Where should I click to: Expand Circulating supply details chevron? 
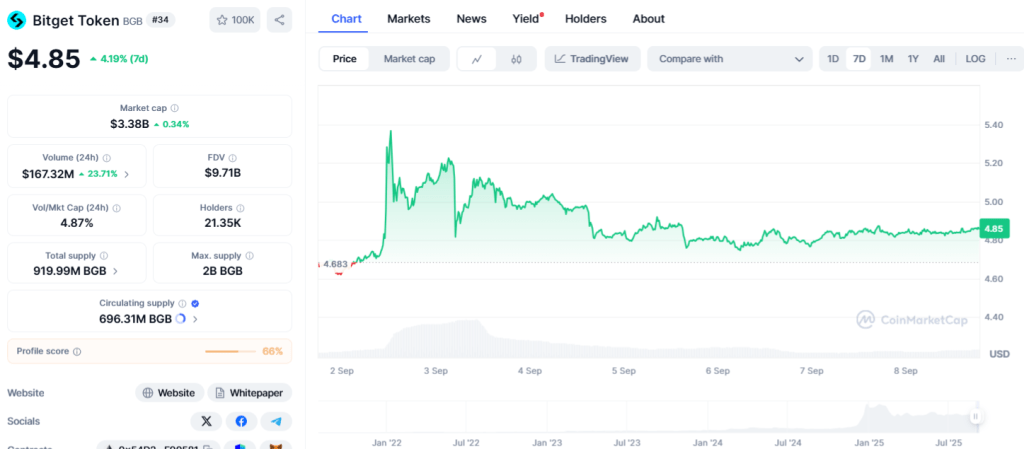point(195,319)
